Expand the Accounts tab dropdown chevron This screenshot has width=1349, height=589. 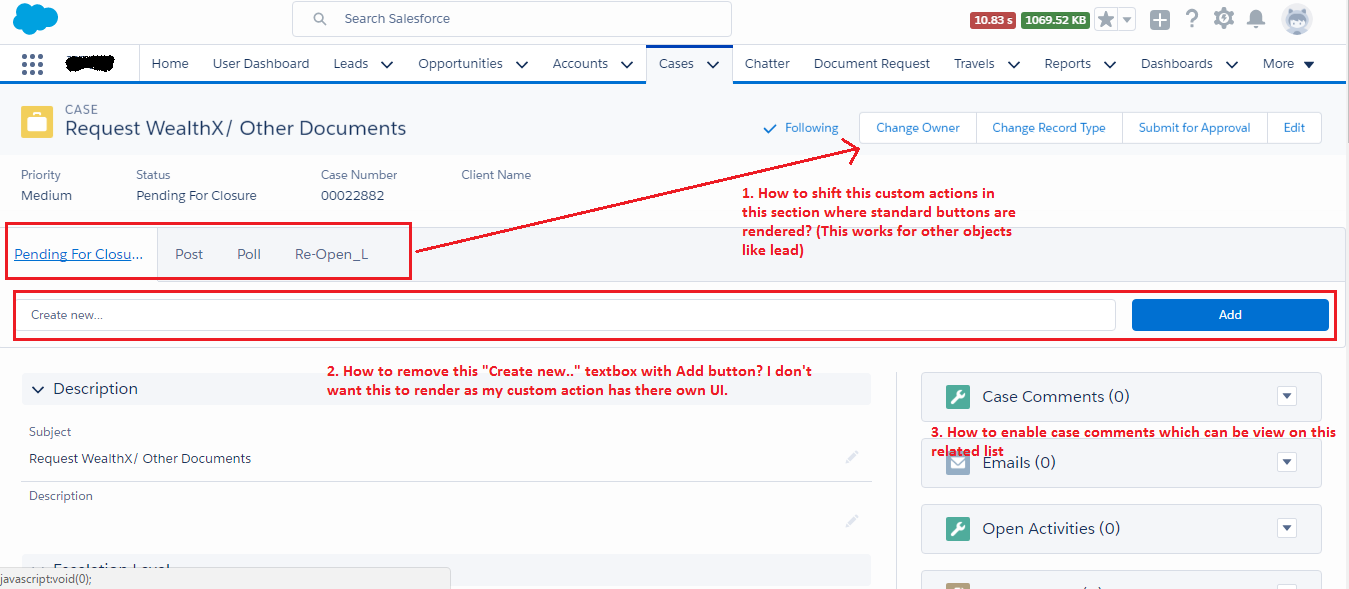coord(626,64)
